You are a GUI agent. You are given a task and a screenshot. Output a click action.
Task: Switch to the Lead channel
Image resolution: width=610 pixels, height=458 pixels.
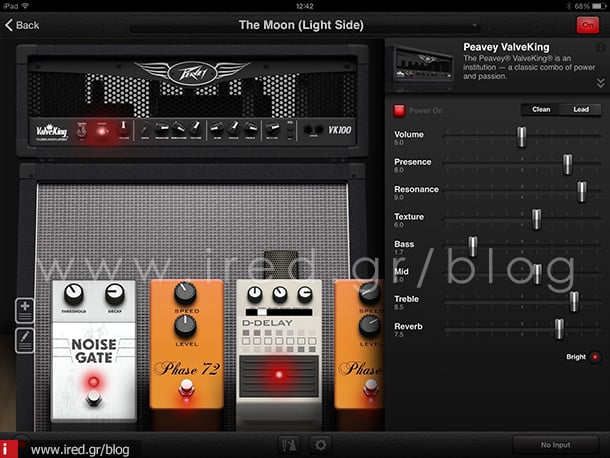(x=580, y=110)
